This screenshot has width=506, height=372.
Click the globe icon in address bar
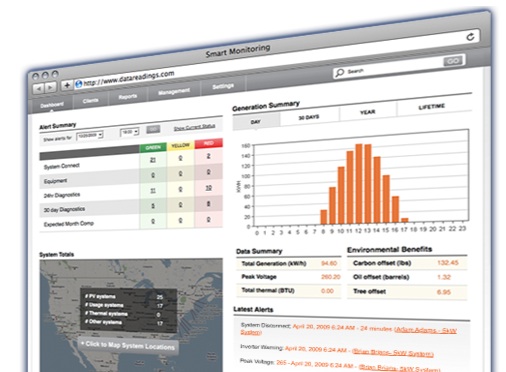[x=79, y=84]
